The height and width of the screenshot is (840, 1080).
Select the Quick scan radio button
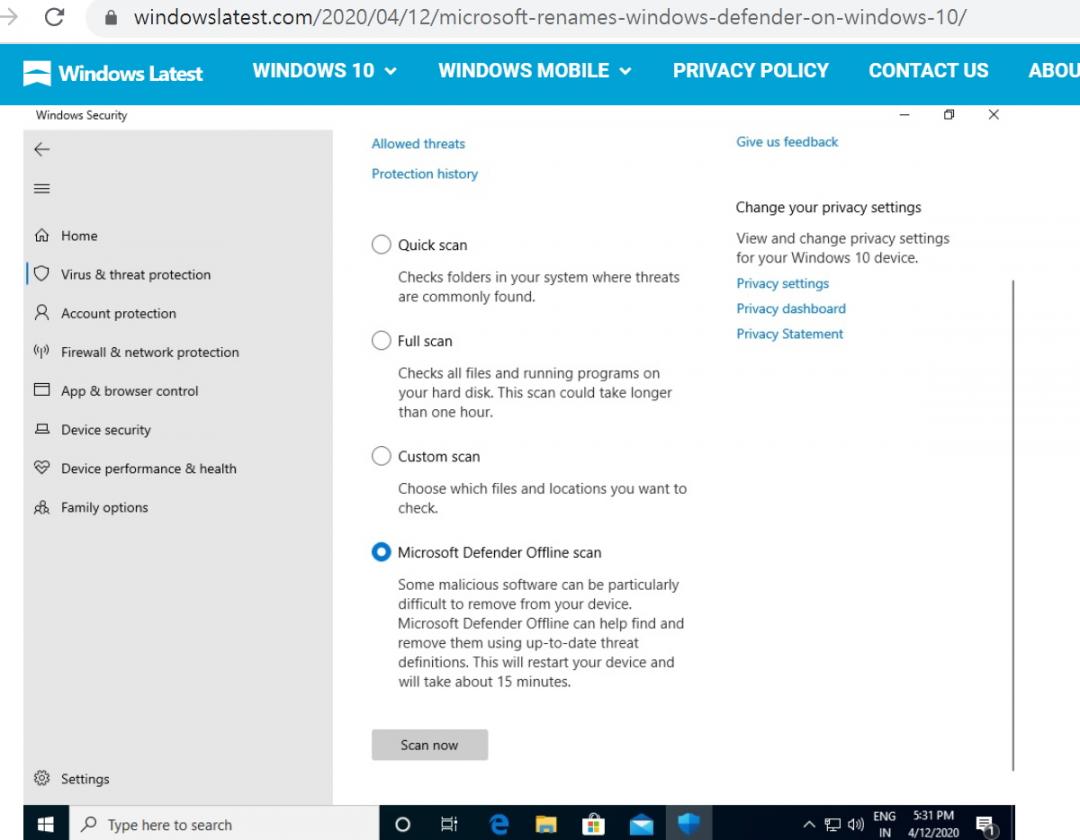[x=381, y=245]
